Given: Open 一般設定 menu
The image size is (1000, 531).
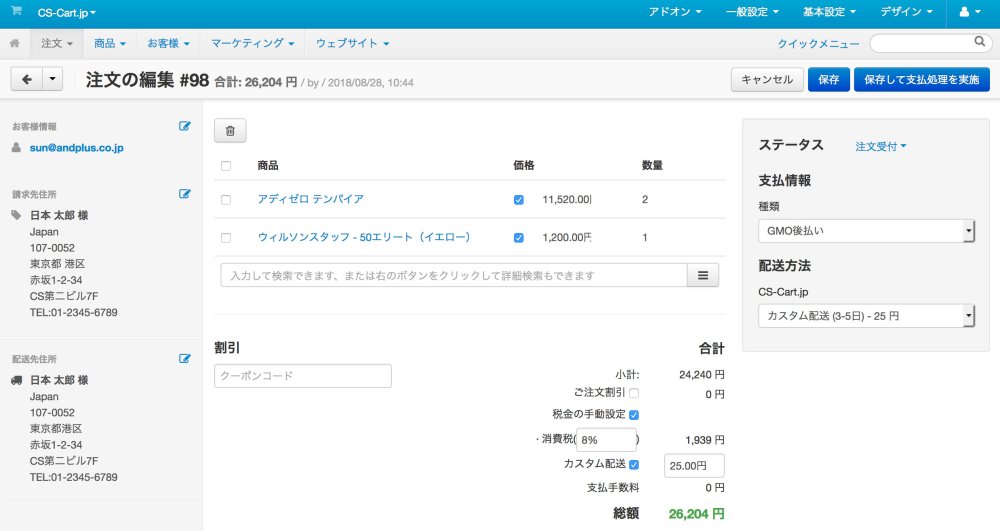Looking at the screenshot, I should coord(752,12).
